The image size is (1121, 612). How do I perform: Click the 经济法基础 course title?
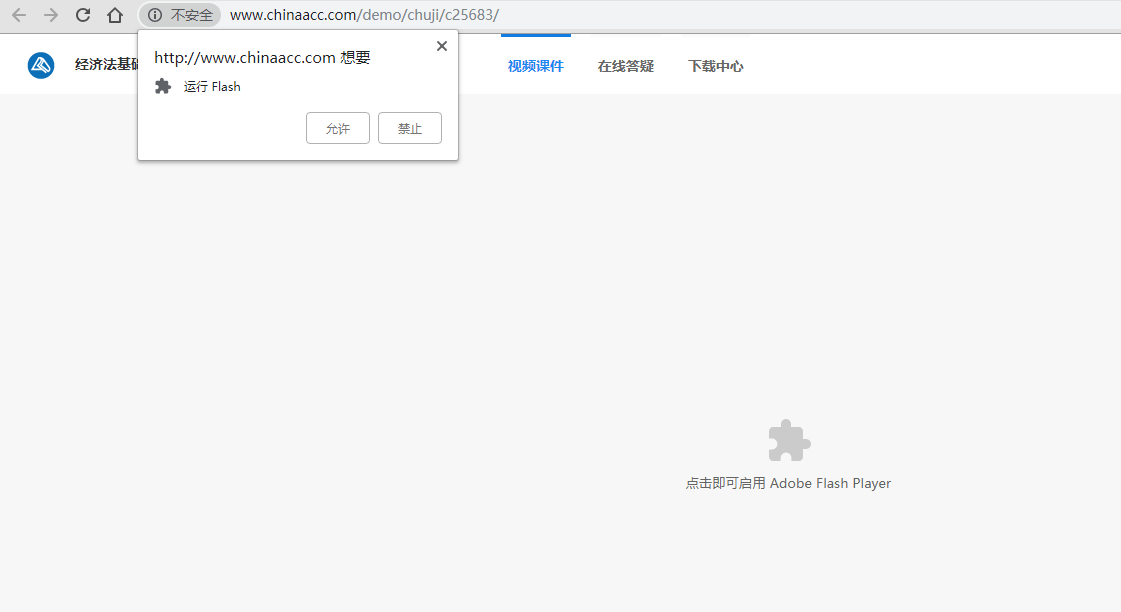(106, 66)
